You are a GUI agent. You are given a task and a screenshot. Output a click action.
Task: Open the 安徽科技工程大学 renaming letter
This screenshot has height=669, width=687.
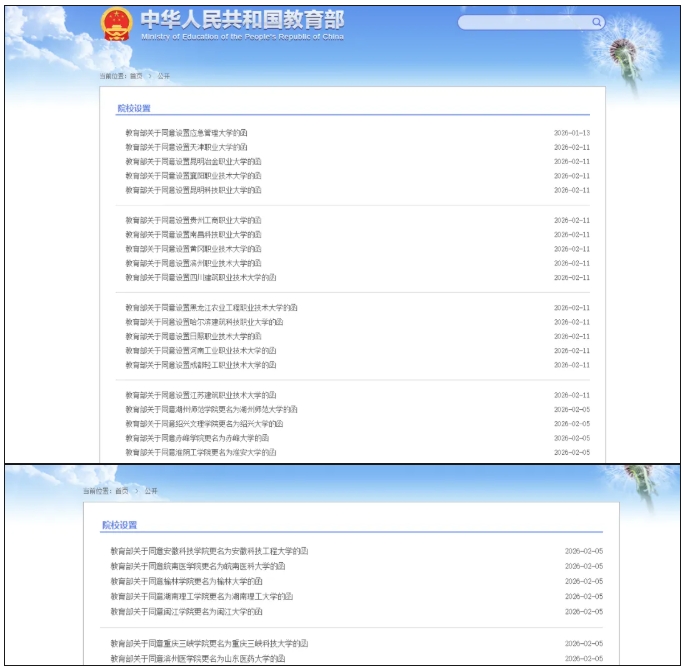pyautogui.click(x=209, y=551)
